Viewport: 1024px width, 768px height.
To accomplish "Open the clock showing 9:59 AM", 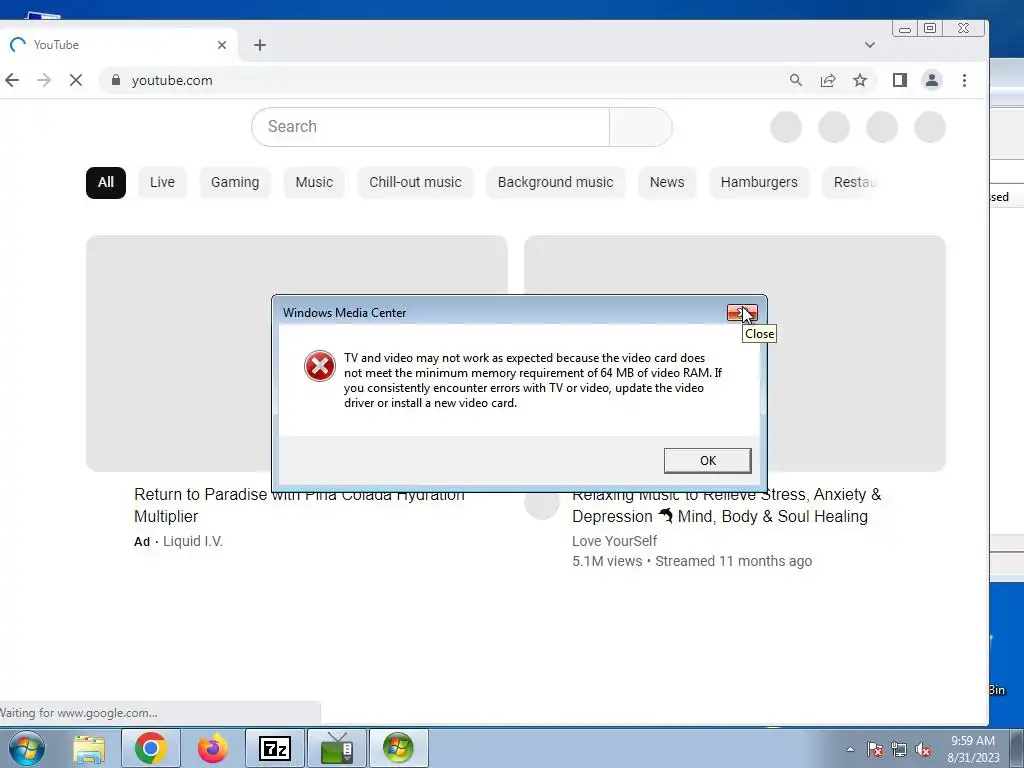I will coord(973,749).
